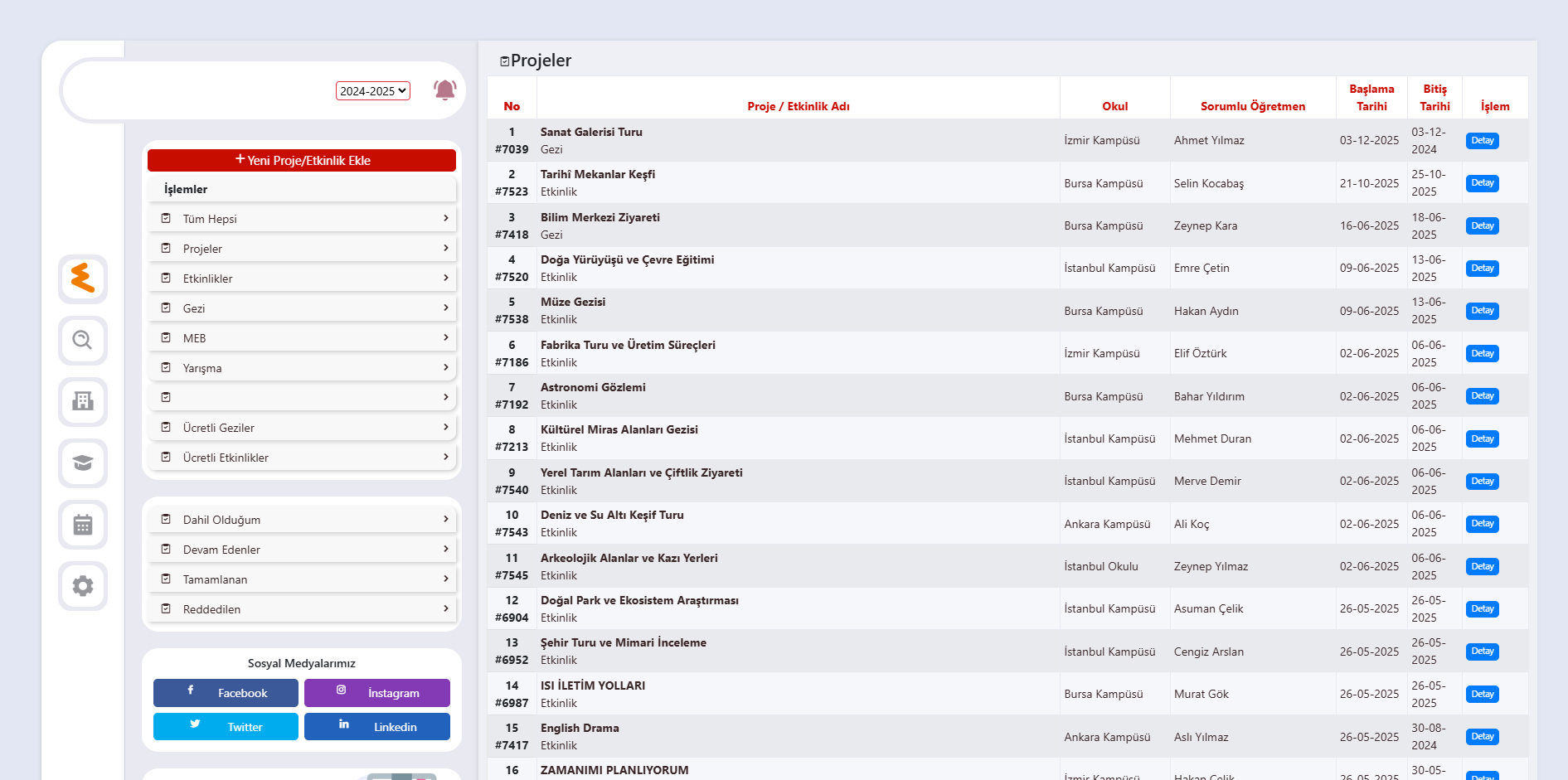The height and width of the screenshot is (780, 1568).
Task: Open the graduation cap icon in sidebar
Action: 83,463
